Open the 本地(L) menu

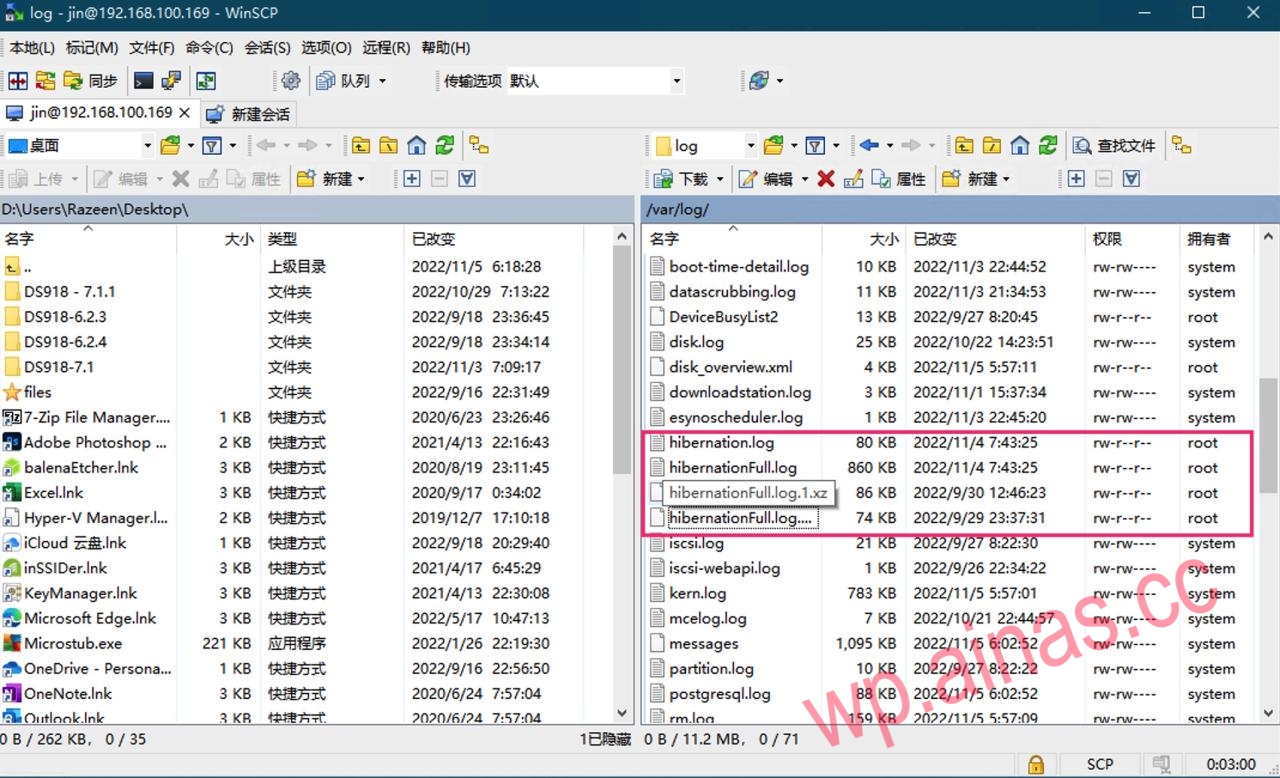coord(32,47)
